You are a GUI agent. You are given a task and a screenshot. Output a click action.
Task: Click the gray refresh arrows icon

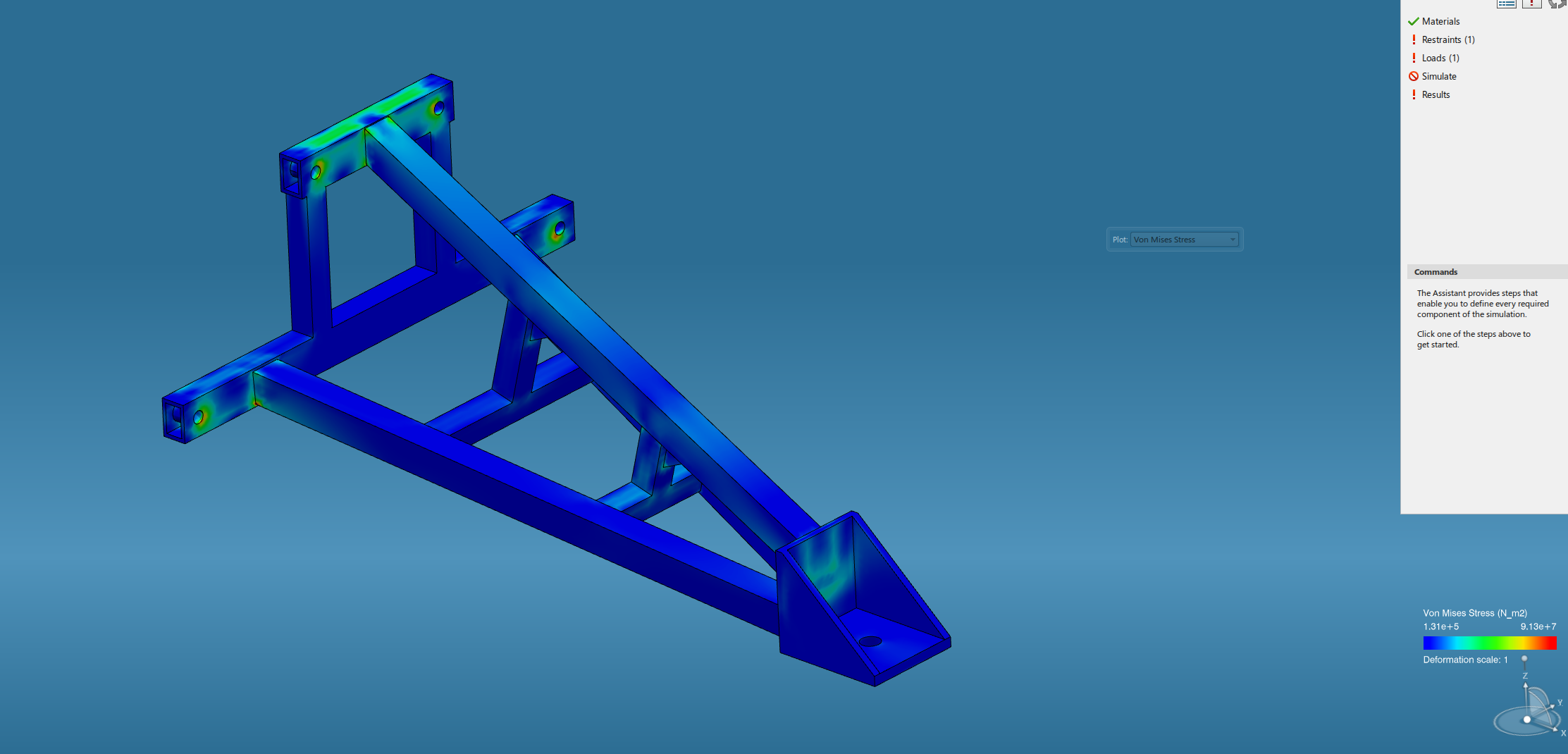[1557, 4]
